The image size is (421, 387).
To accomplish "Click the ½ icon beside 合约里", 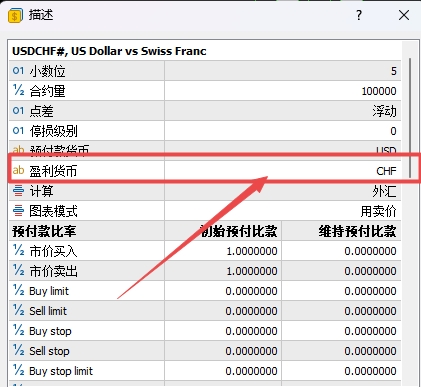I will point(18,90).
